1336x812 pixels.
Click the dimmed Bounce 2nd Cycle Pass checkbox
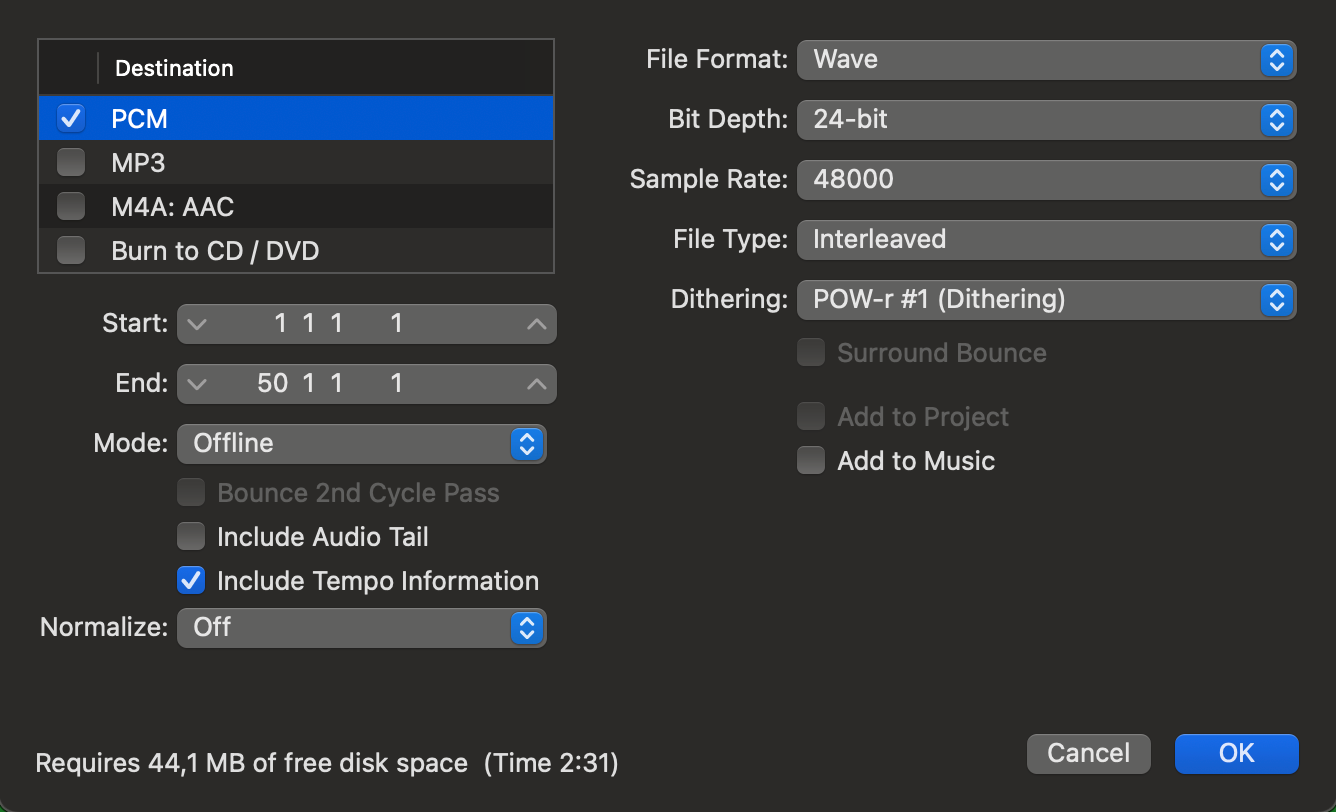click(x=191, y=493)
